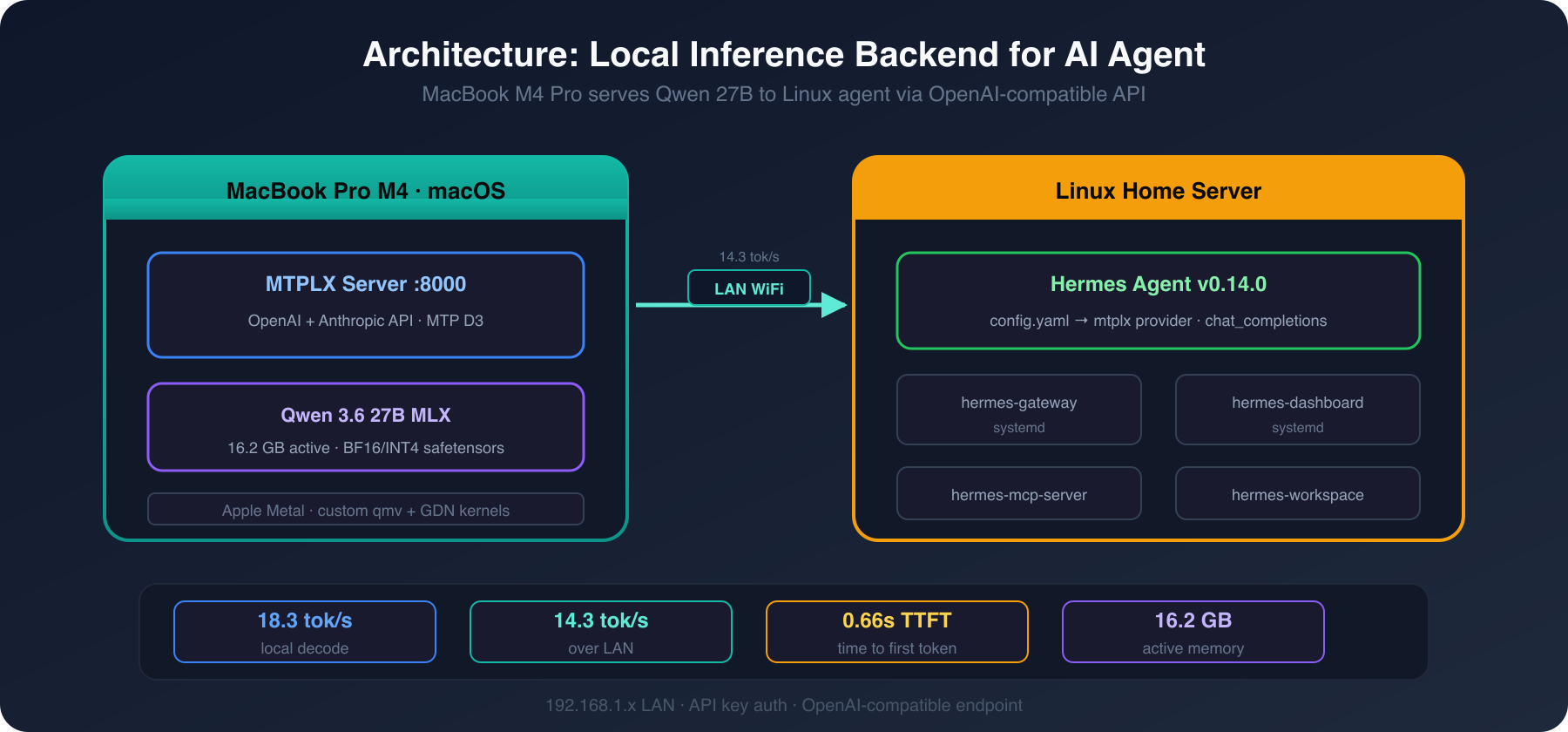
Task: Click the 'MTPLX Server :8000' box title
Action: 366,284
